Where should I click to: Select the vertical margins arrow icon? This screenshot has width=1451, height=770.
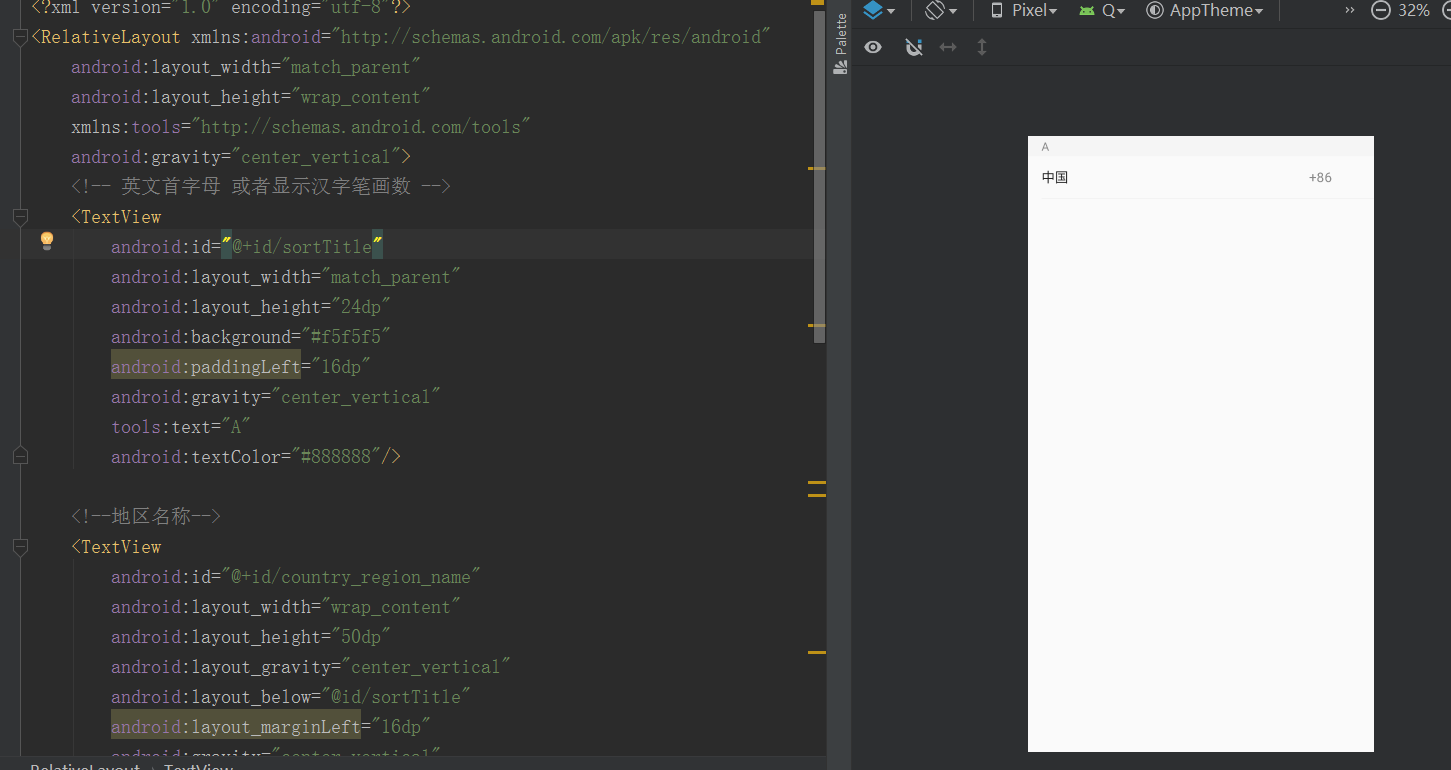point(981,46)
